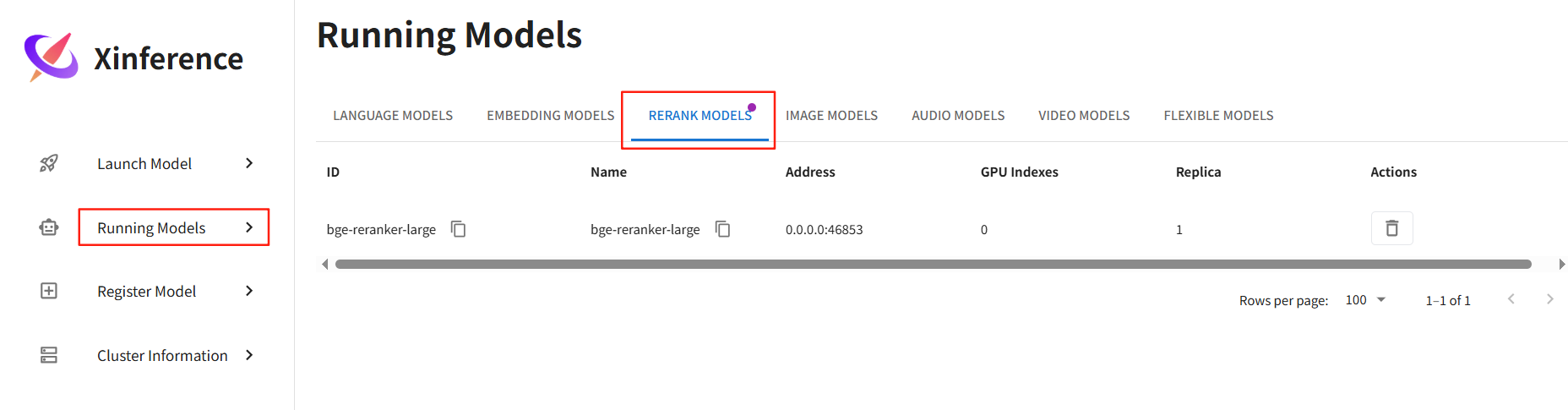1568x410 pixels.
Task: Go to the next table page
Action: (1550, 299)
